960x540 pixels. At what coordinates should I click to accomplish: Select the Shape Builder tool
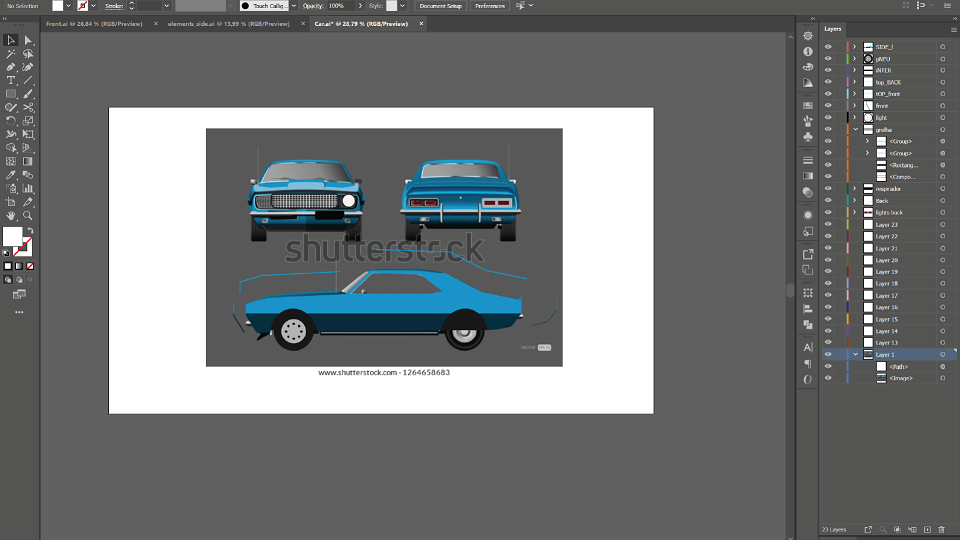[x=10, y=148]
